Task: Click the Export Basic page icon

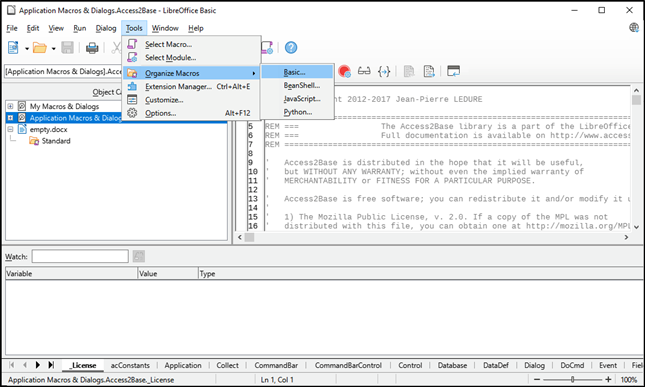Action: coord(429,72)
